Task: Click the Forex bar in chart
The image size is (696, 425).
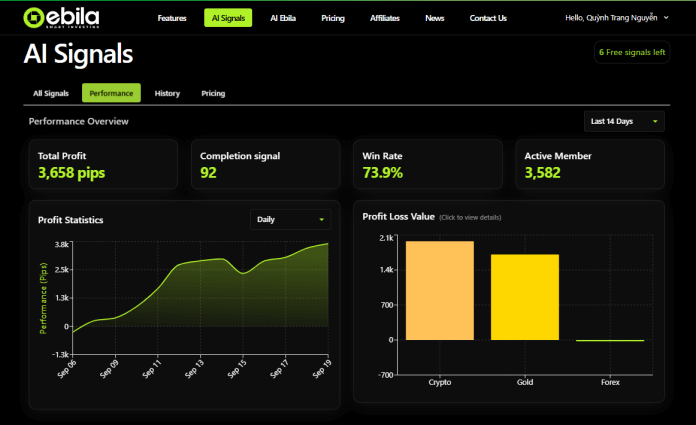Action: point(610,340)
